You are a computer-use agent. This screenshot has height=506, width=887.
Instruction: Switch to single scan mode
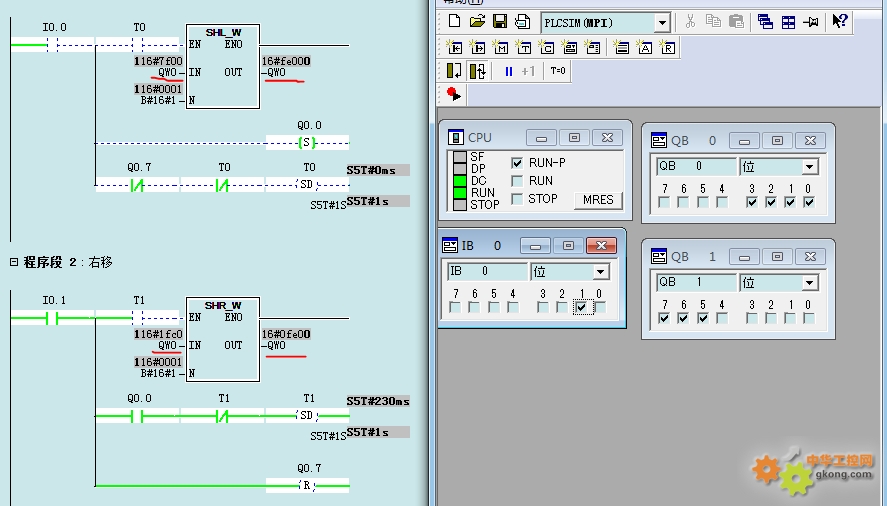point(454,71)
